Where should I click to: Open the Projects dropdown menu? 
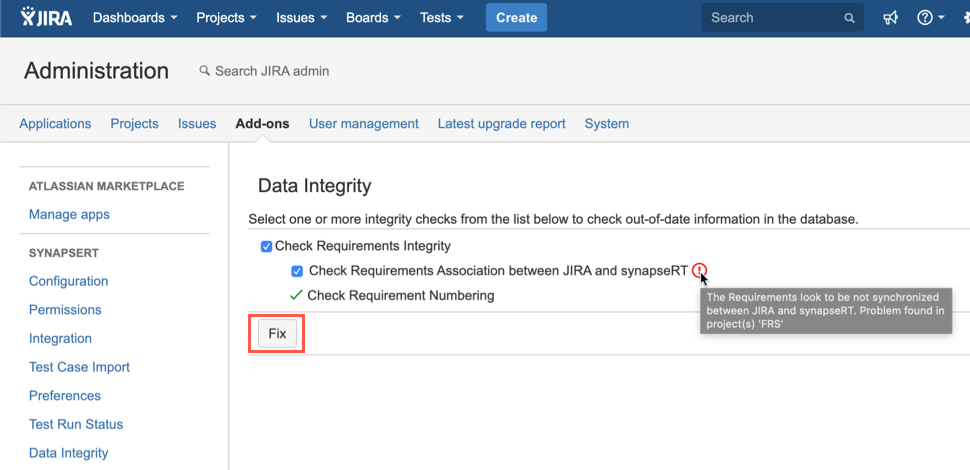(x=226, y=18)
